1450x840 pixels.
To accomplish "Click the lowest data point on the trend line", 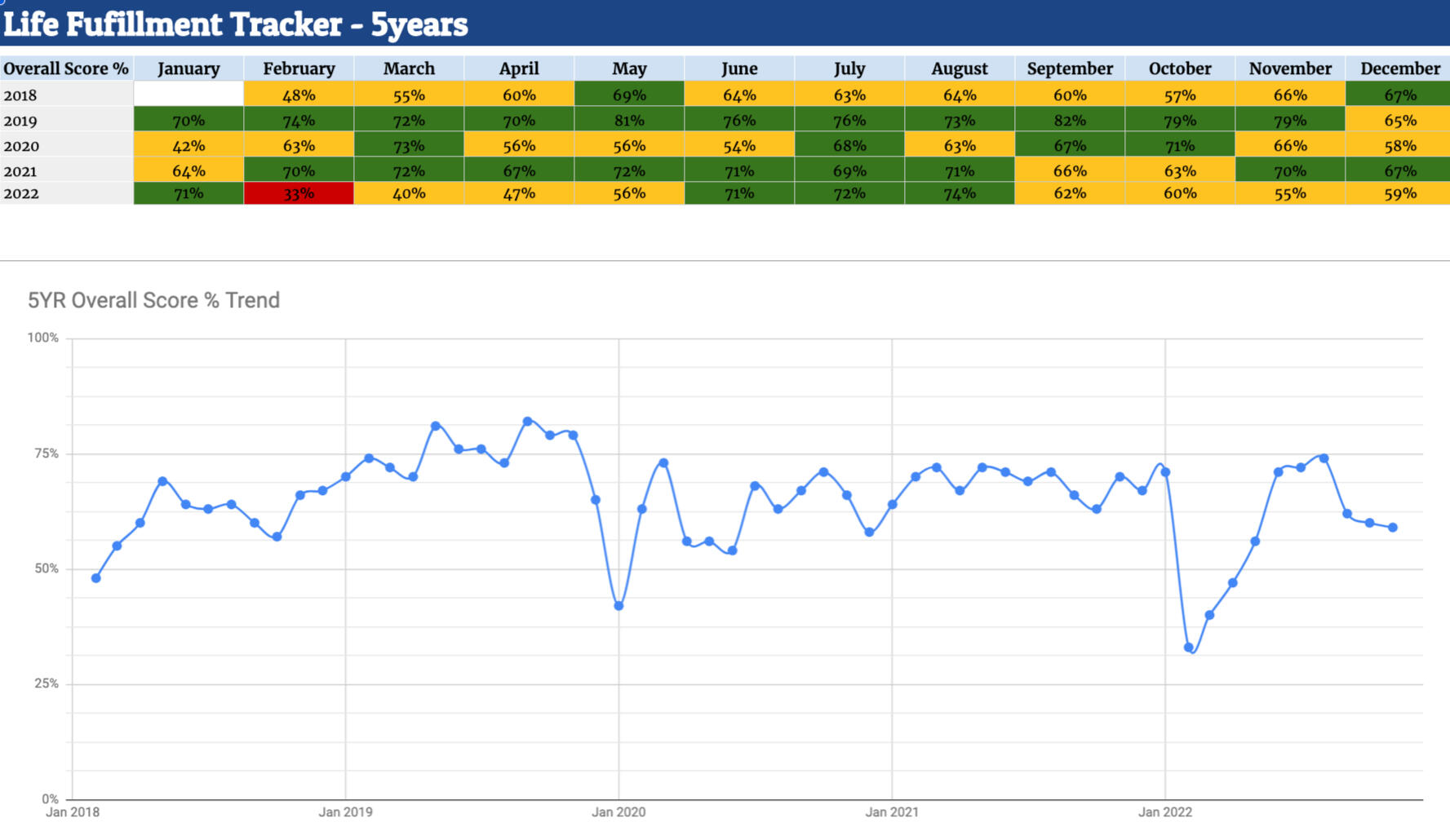I will [1189, 648].
